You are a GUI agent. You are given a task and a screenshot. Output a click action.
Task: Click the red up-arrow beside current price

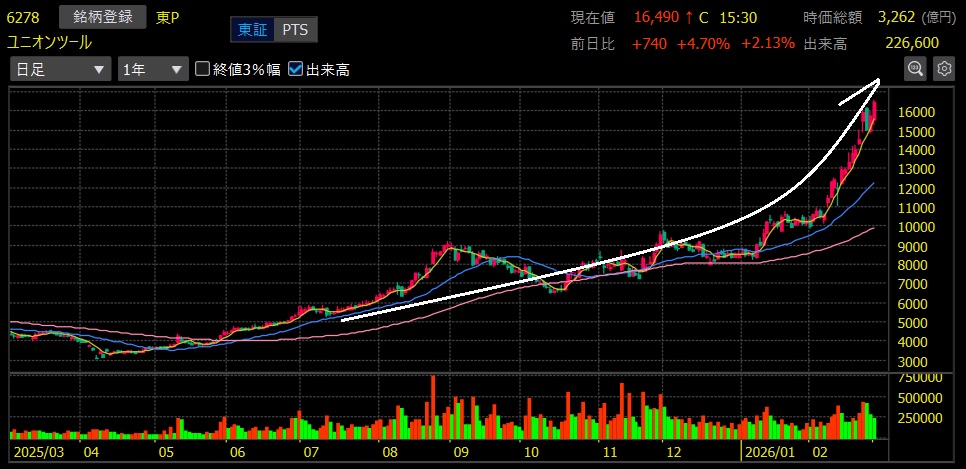[x=690, y=17]
